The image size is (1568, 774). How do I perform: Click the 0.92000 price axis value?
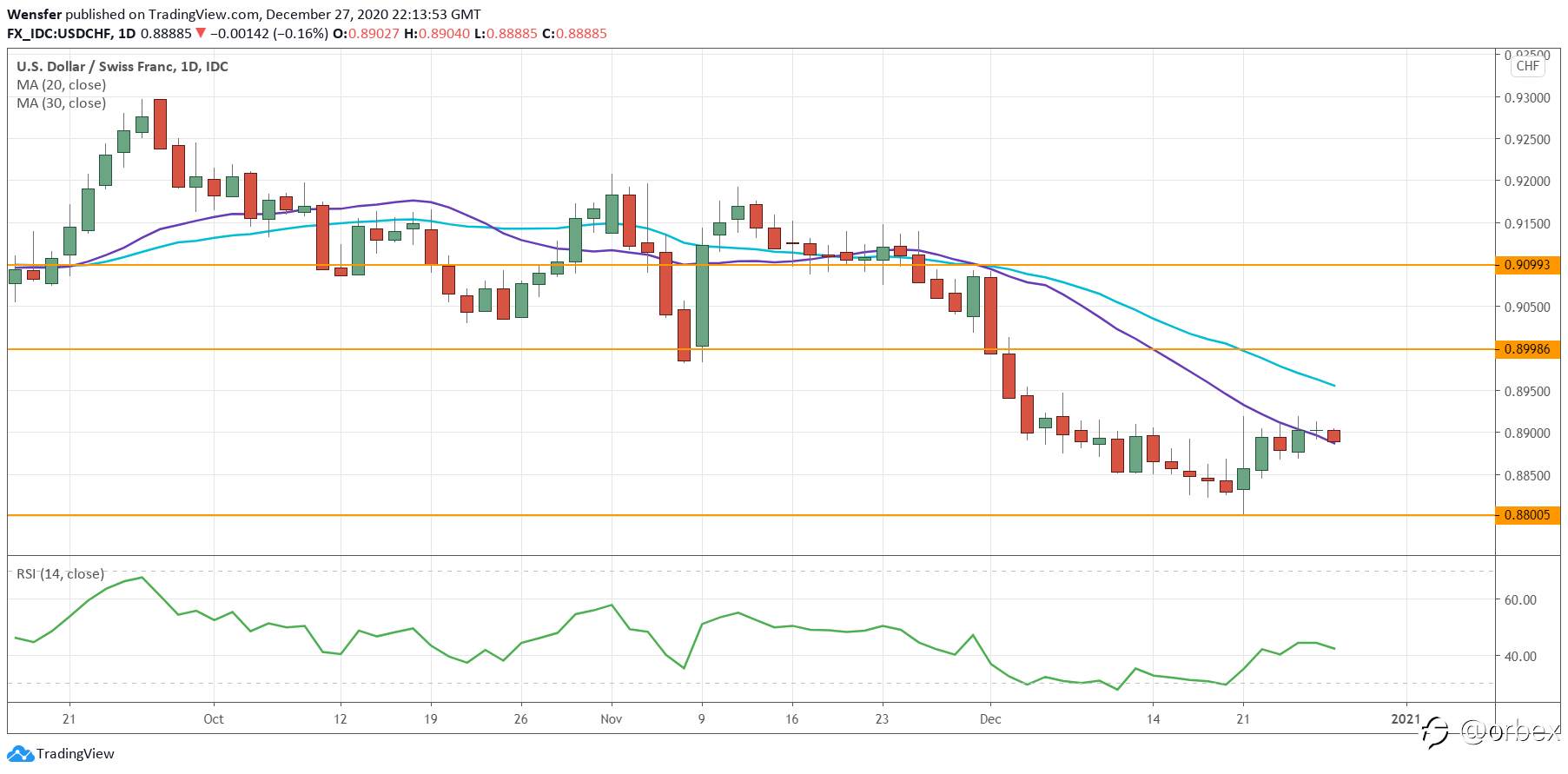click(x=1527, y=182)
